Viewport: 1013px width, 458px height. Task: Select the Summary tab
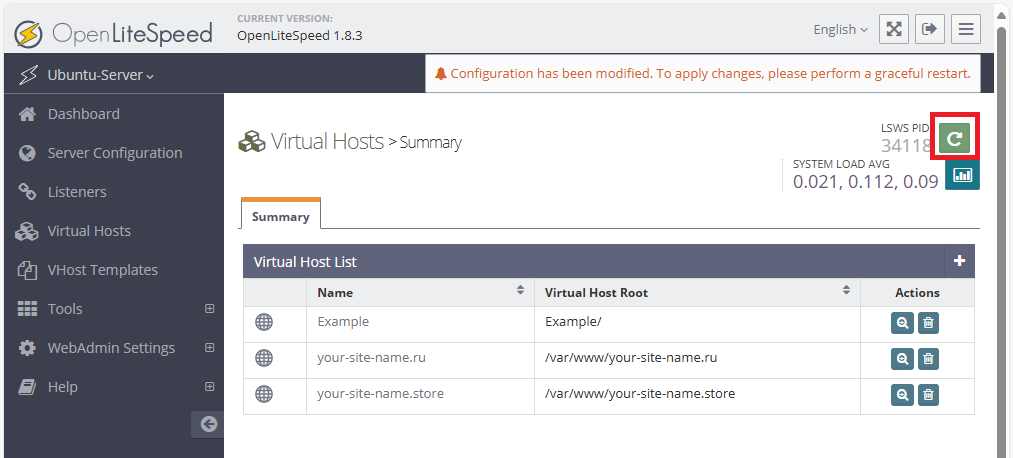(280, 215)
